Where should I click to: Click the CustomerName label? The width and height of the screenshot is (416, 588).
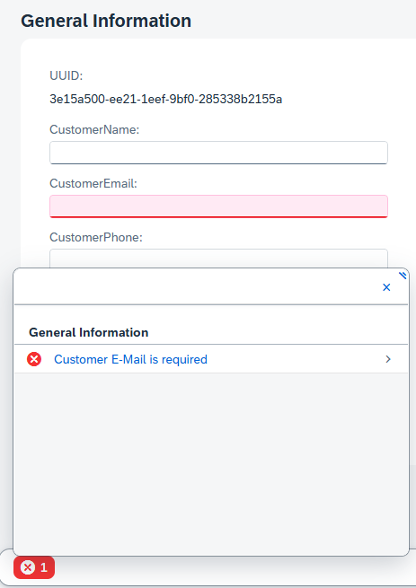click(x=94, y=130)
